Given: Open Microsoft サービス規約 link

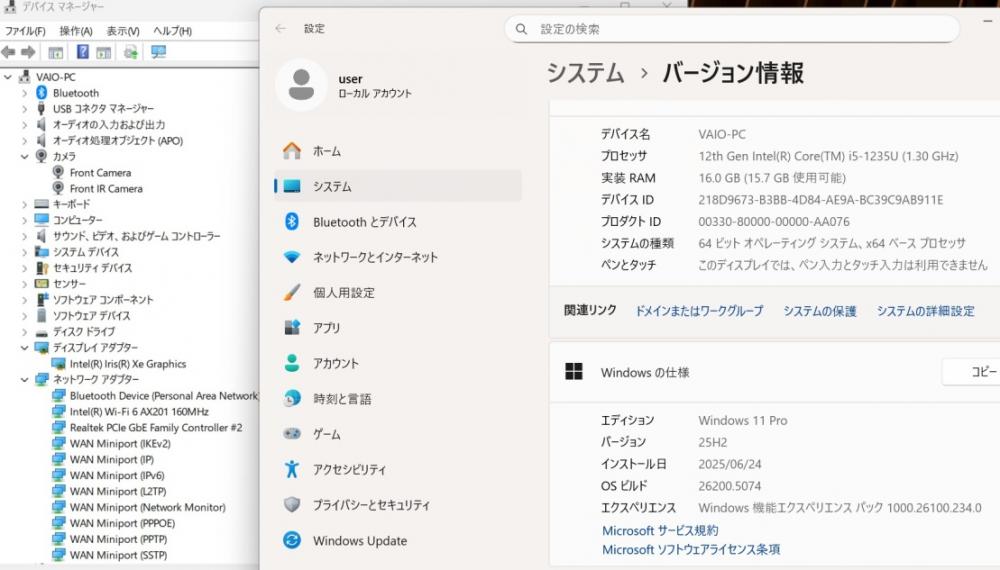Looking at the screenshot, I should pos(660,530).
